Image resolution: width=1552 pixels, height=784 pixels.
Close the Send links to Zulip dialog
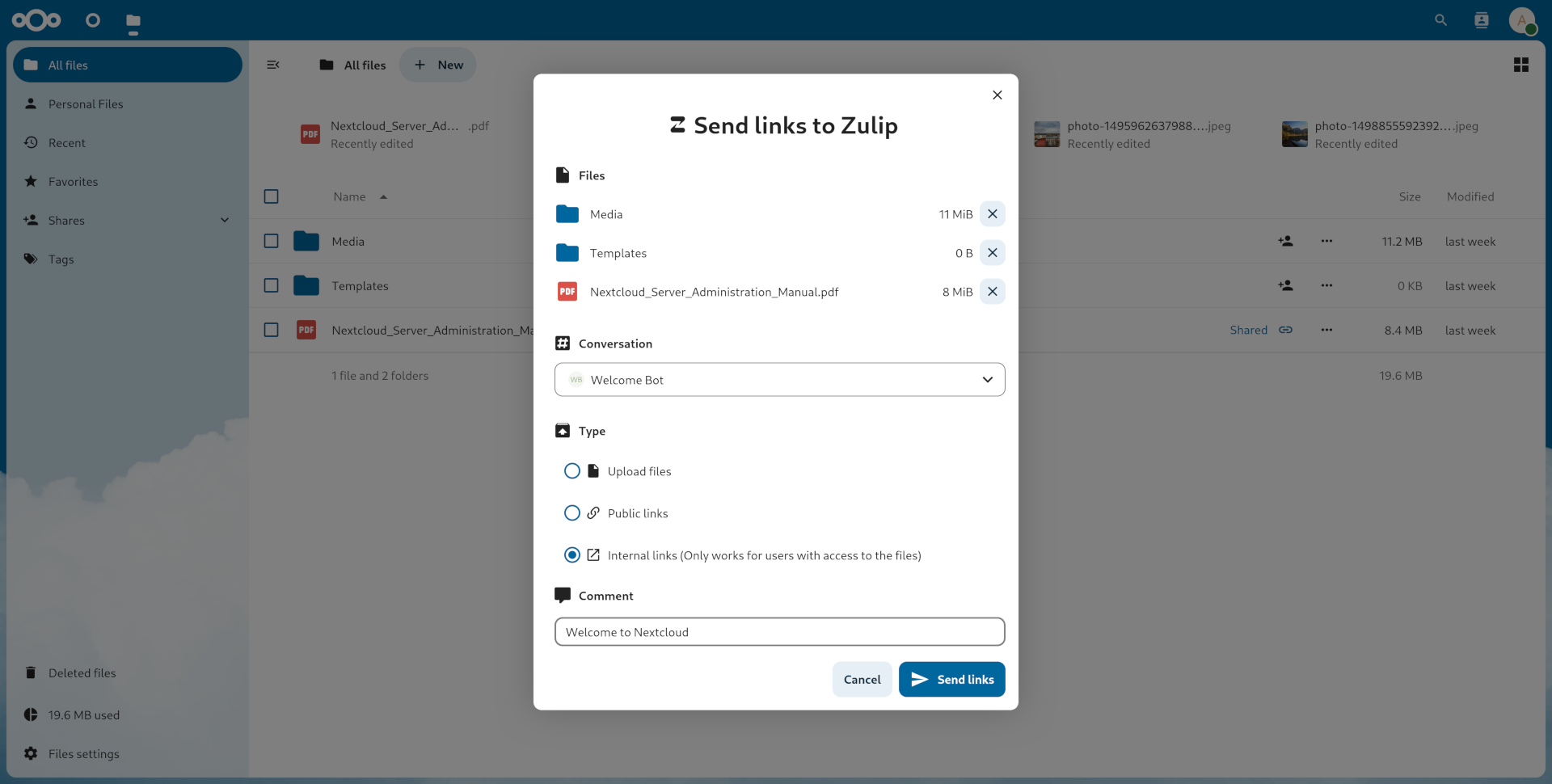tap(997, 95)
